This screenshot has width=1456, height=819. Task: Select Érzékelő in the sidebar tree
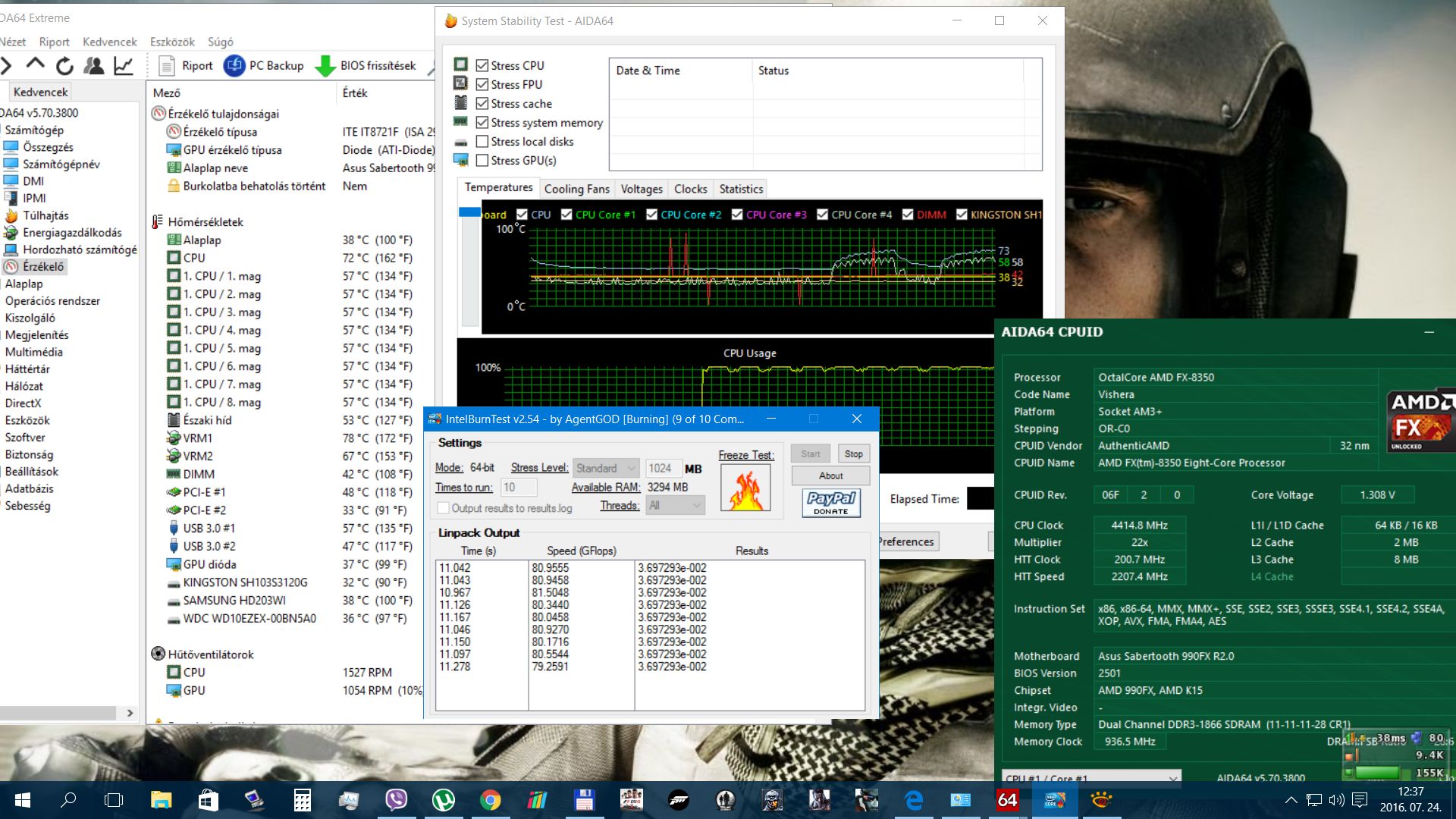(43, 266)
